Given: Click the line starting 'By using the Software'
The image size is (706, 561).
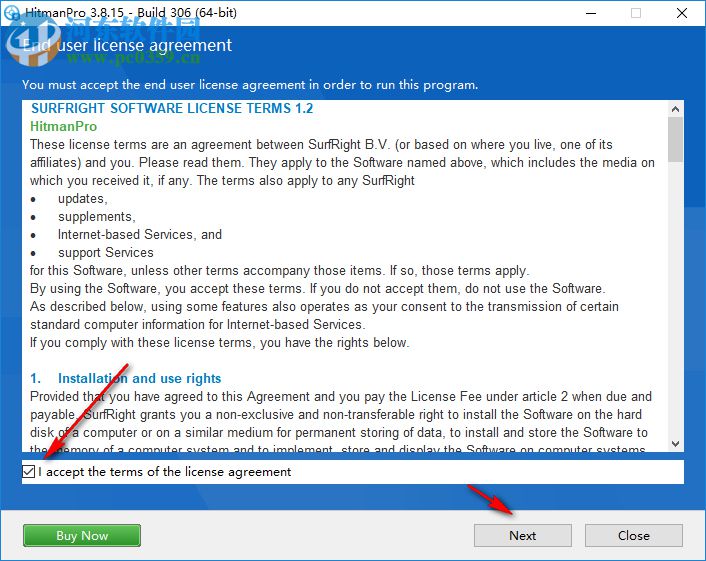Looking at the screenshot, I should coord(317,289).
